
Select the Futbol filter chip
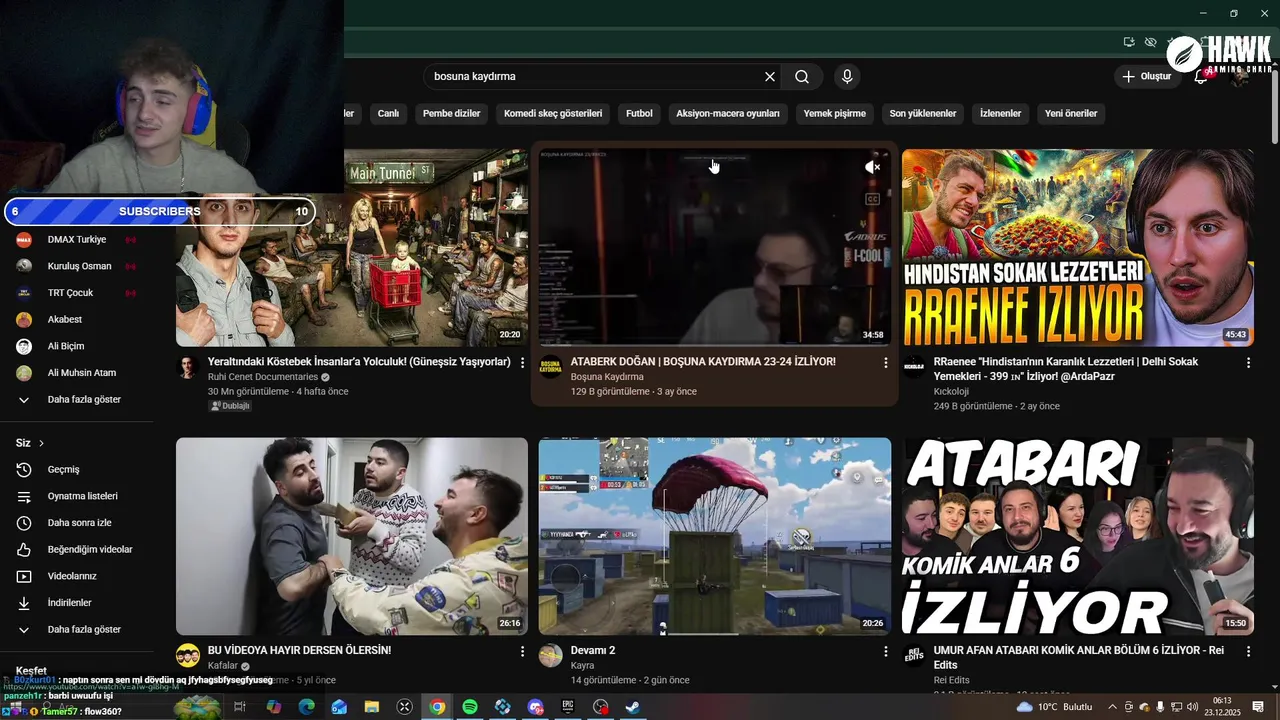639,114
